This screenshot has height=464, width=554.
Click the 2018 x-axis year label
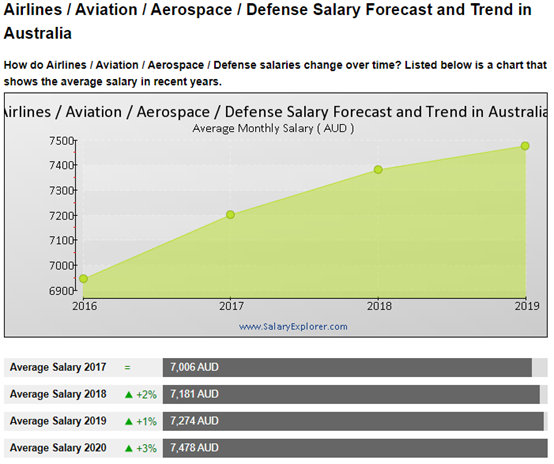pyautogui.click(x=379, y=306)
